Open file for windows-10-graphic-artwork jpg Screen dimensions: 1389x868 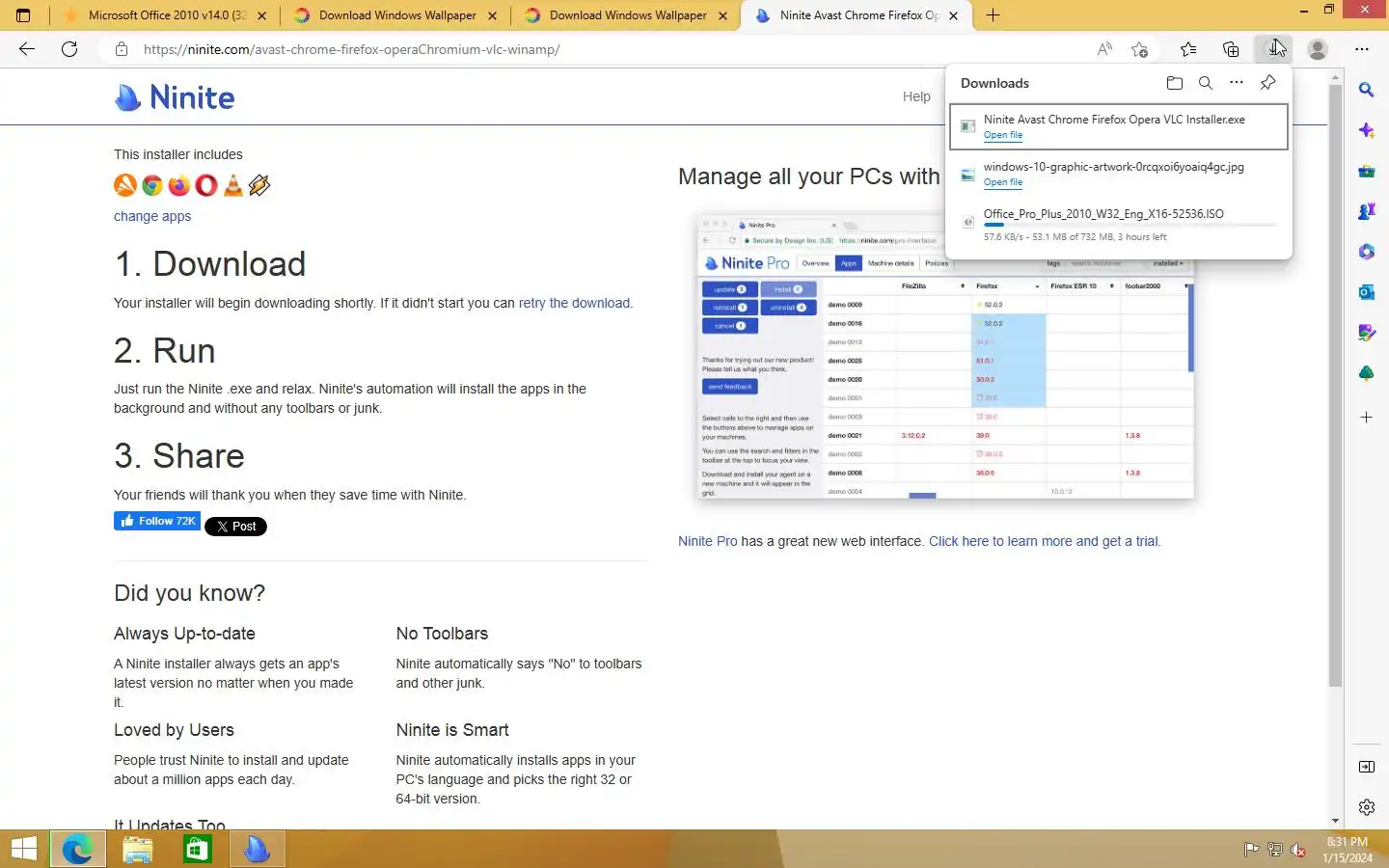click(1003, 182)
